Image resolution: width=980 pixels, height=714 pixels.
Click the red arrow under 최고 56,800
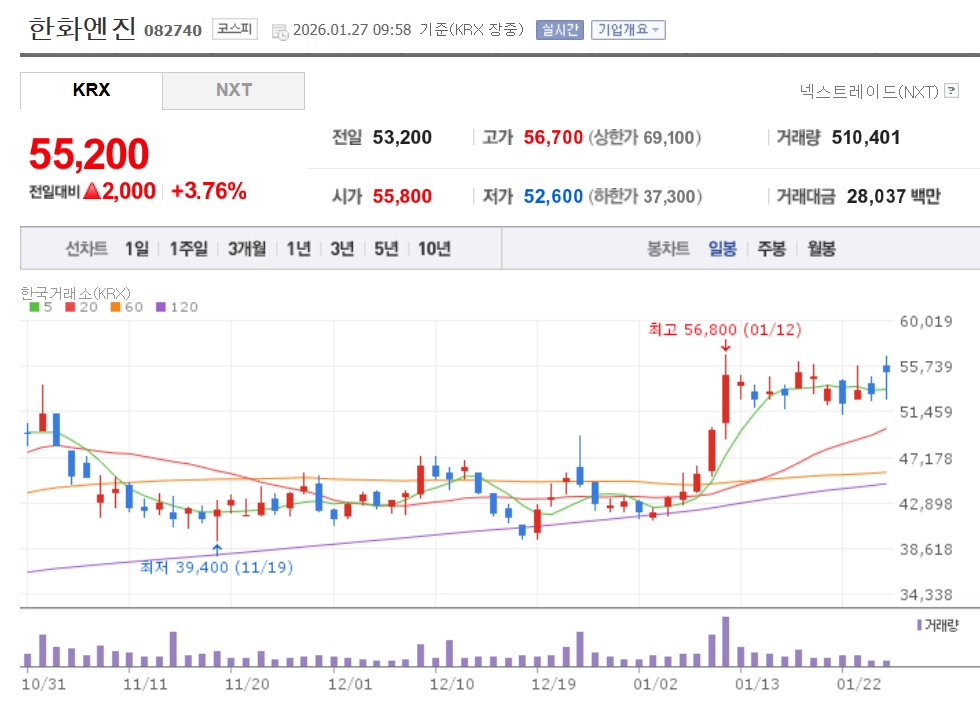(x=725, y=346)
